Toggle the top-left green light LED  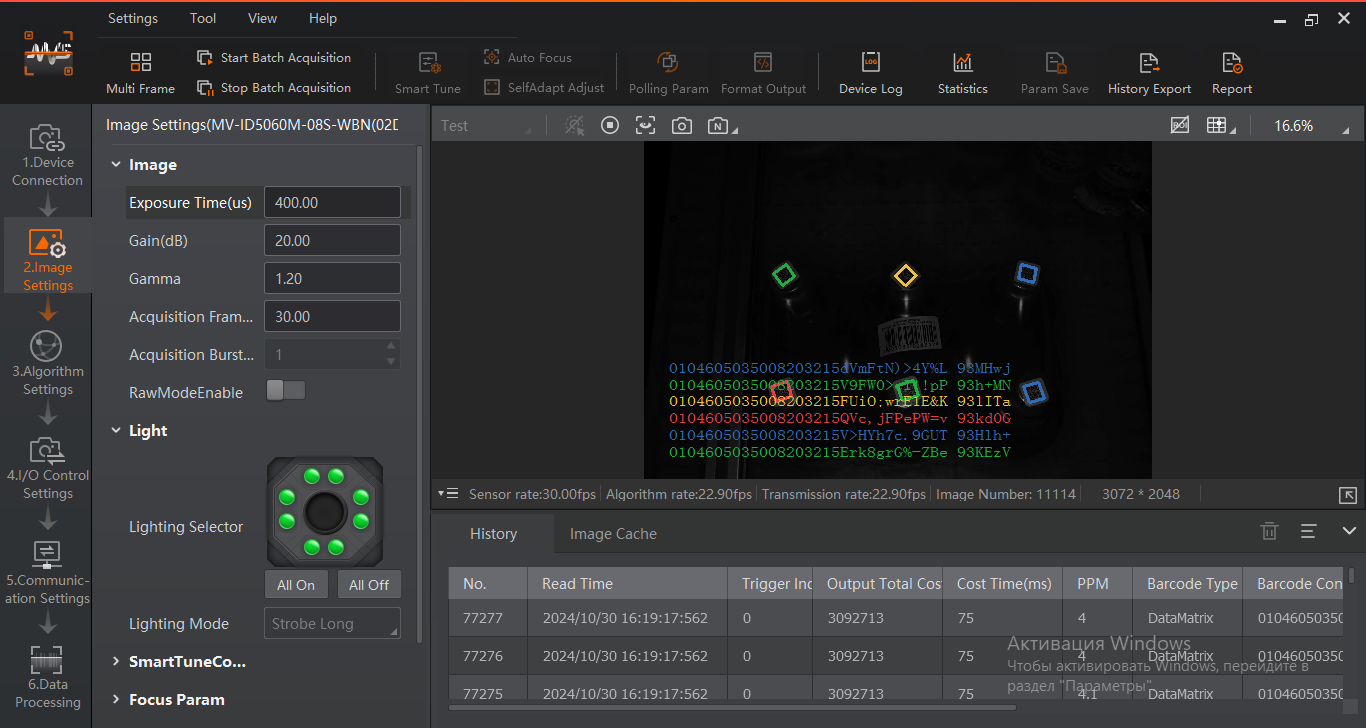click(311, 476)
